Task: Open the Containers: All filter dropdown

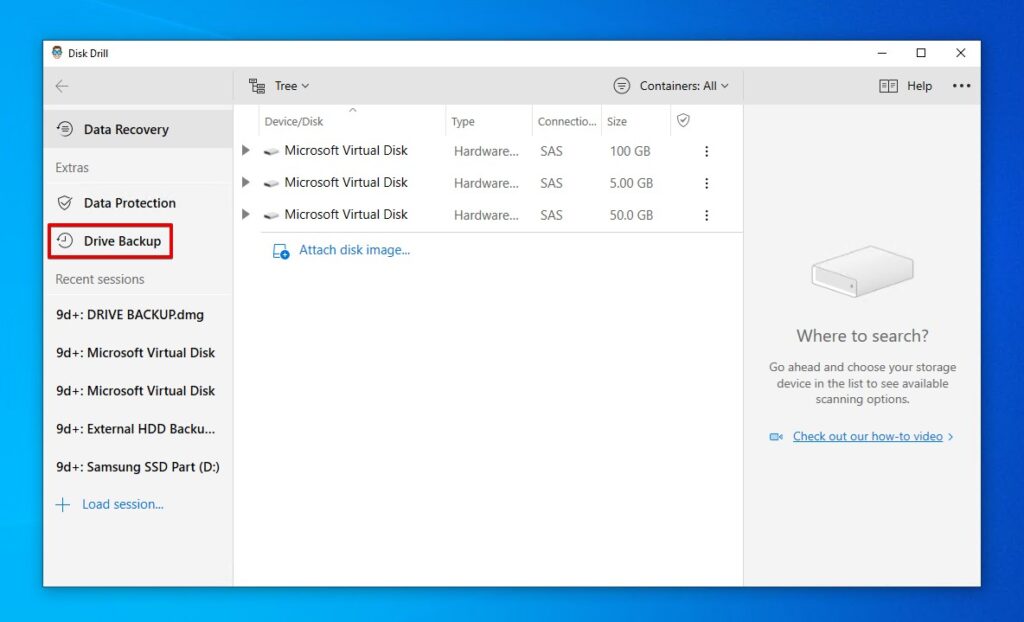Action: [670, 85]
